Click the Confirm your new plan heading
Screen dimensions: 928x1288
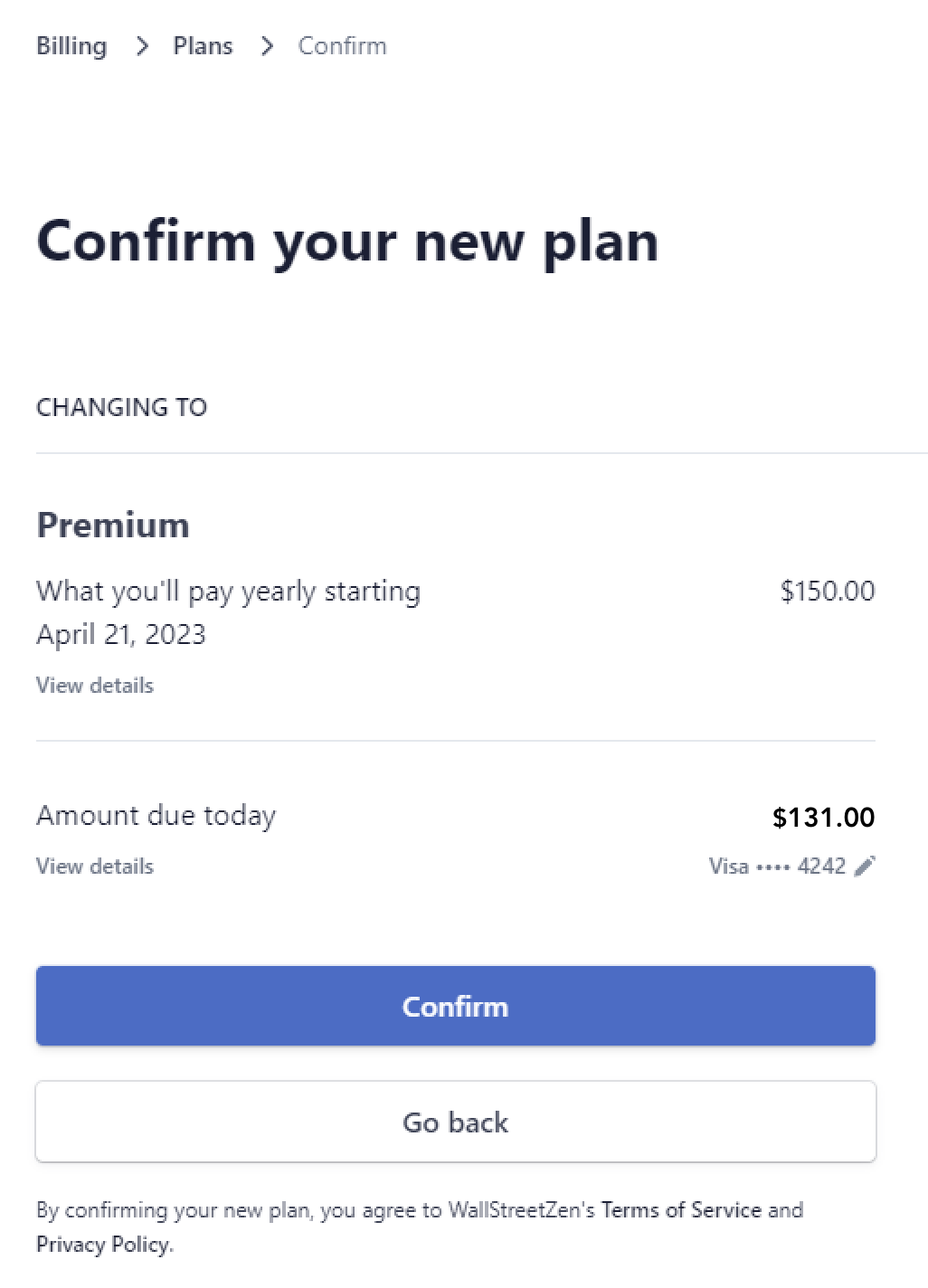click(x=347, y=242)
